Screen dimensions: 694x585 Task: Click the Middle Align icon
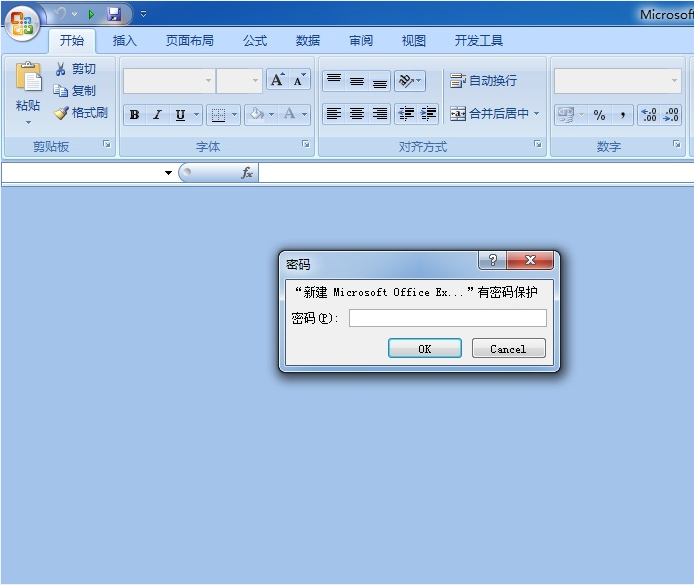pyautogui.click(x=357, y=81)
